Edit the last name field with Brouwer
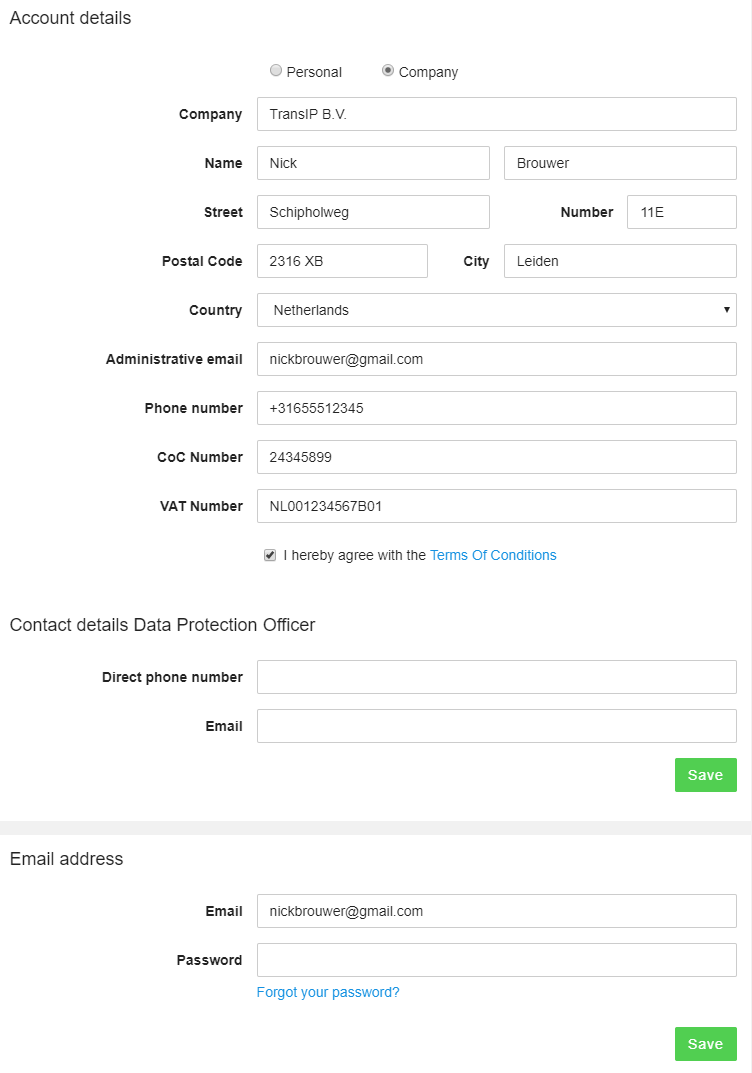This screenshot has width=752, height=1073. click(621, 163)
